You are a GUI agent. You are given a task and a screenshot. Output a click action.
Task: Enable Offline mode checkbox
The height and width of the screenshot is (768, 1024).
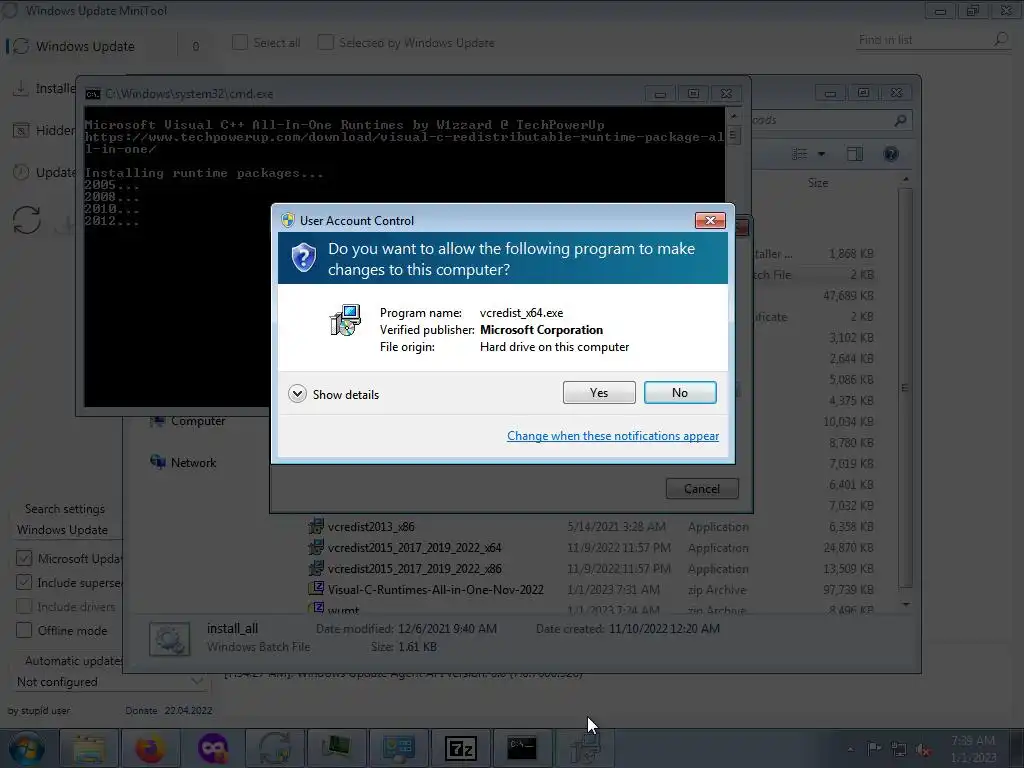pyautogui.click(x=24, y=631)
